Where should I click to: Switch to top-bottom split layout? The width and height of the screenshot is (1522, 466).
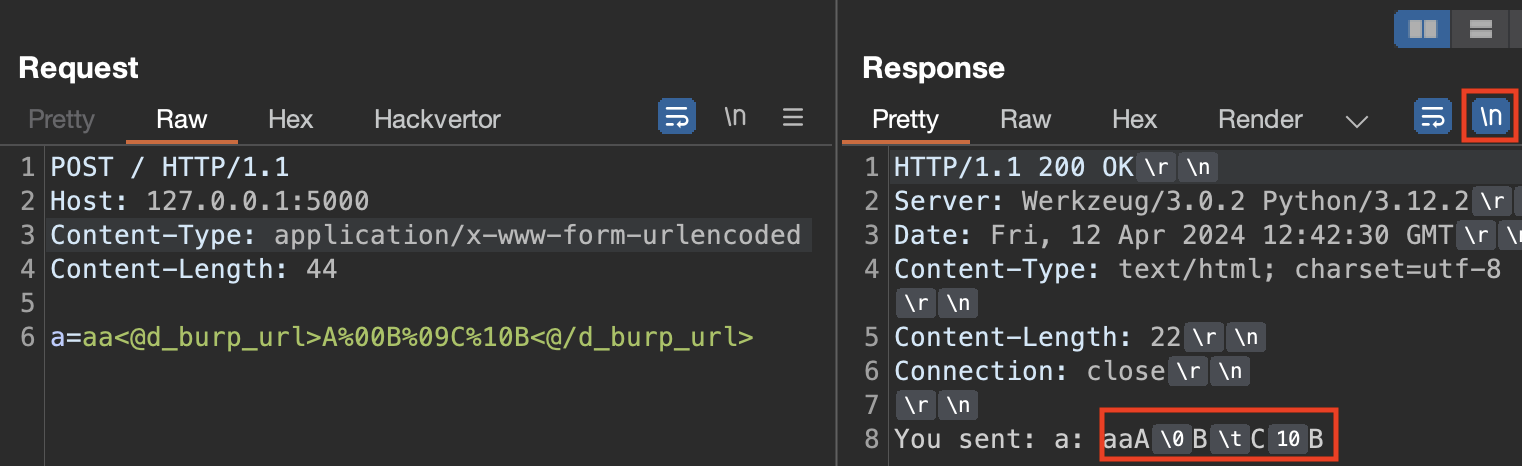click(x=1480, y=30)
